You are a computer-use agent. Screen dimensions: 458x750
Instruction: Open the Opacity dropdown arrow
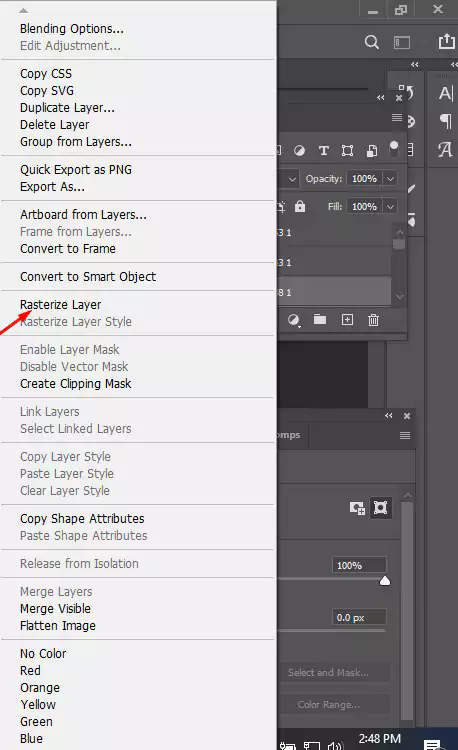391,178
